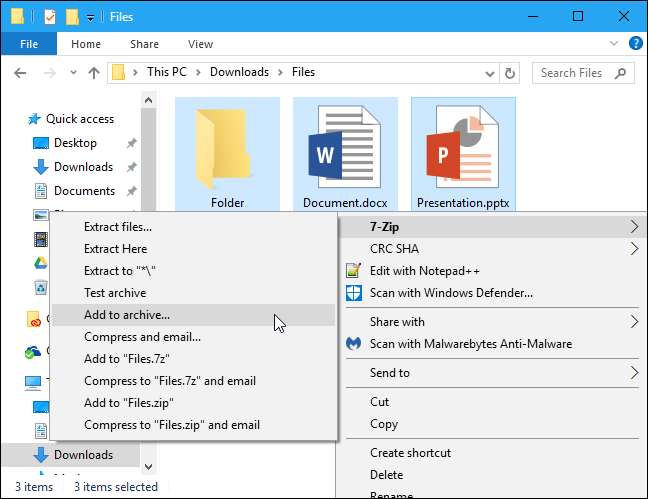Click Downloads in the breadcrumb path
Viewport: 648px width, 499px height.
[239, 72]
